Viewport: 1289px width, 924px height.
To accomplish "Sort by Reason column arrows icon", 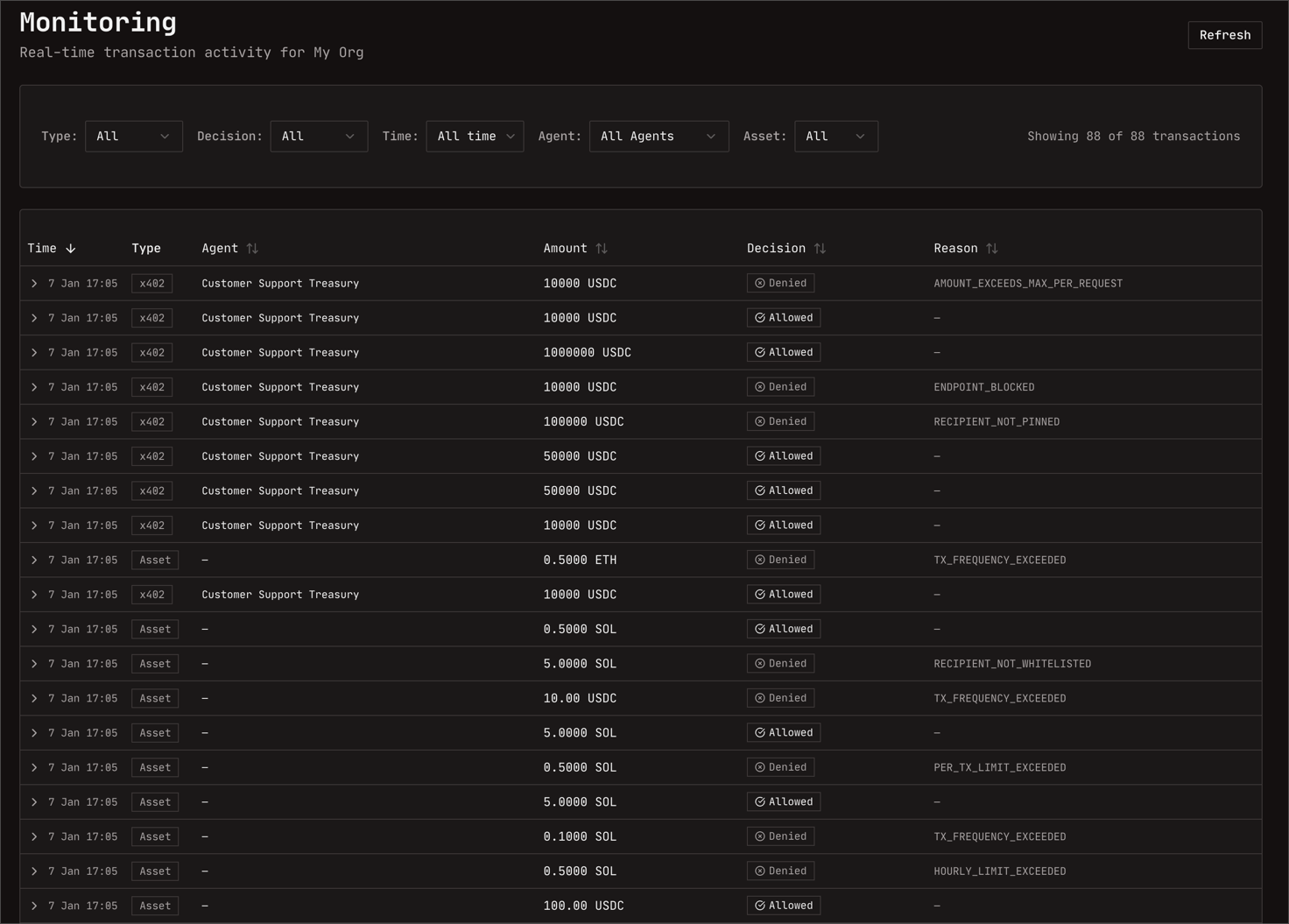I will point(991,249).
